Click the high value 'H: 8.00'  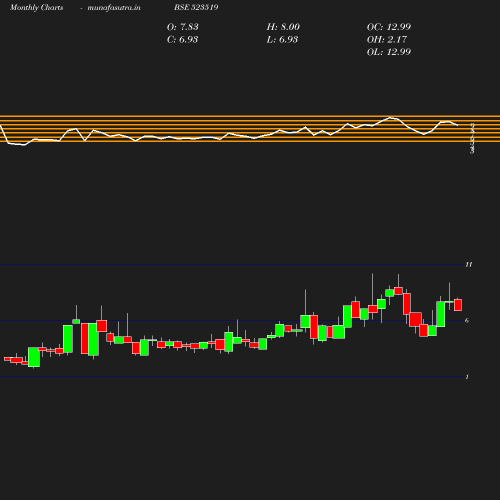(x=283, y=27)
